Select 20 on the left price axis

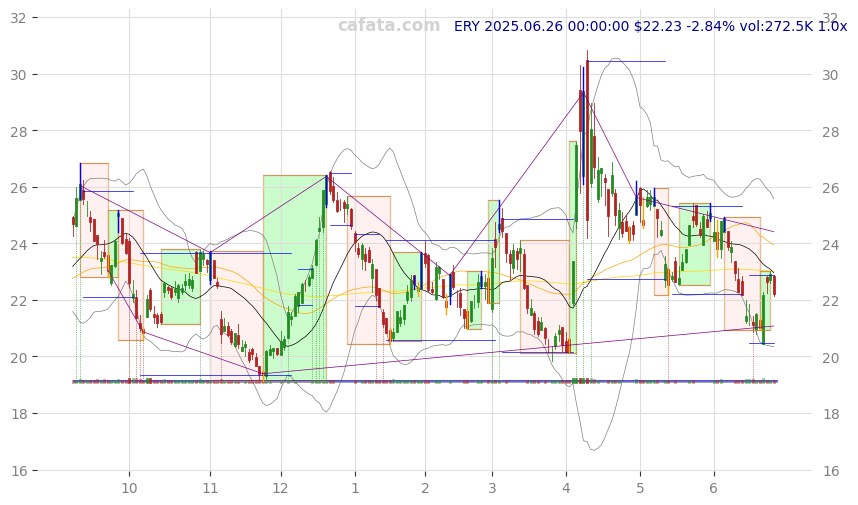point(18,357)
